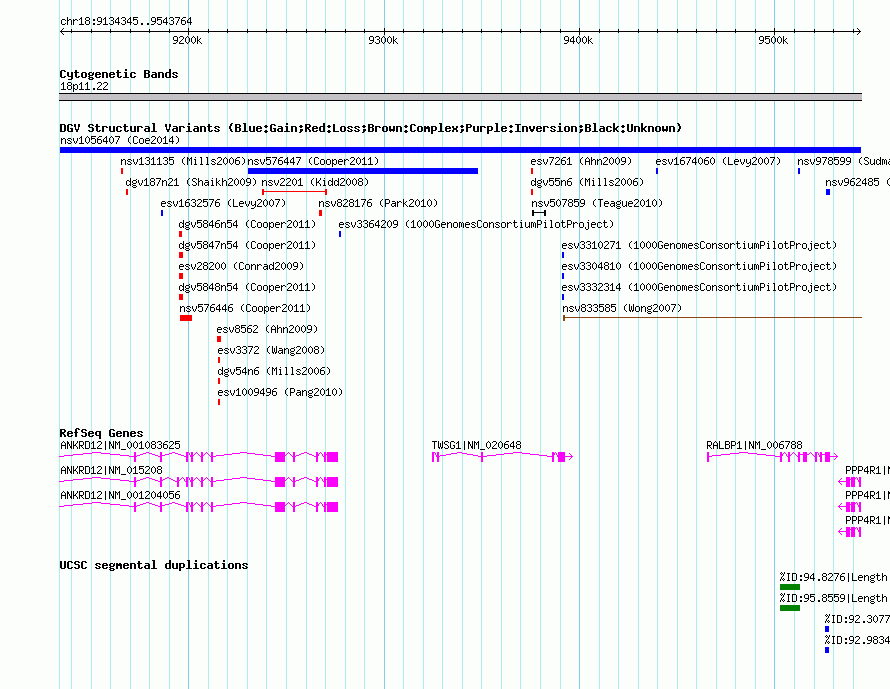Click dgv5848n54 (Cooper2011) label
The height and width of the screenshot is (689, 890).
(x=247, y=287)
